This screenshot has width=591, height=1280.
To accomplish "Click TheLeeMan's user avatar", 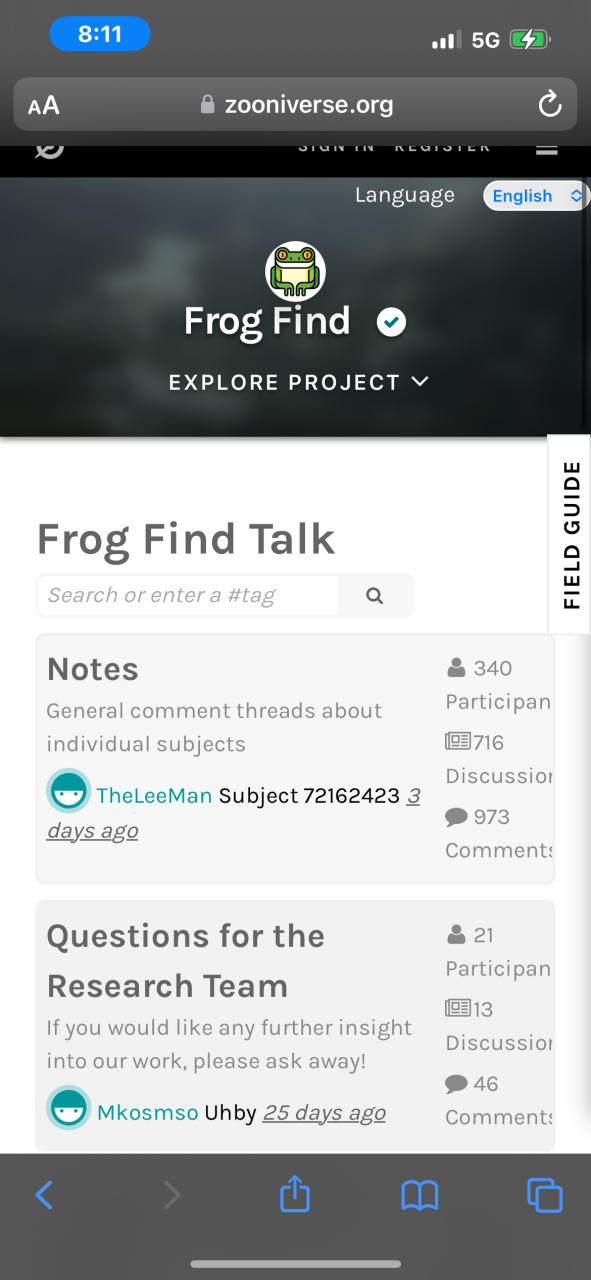I will point(69,792).
